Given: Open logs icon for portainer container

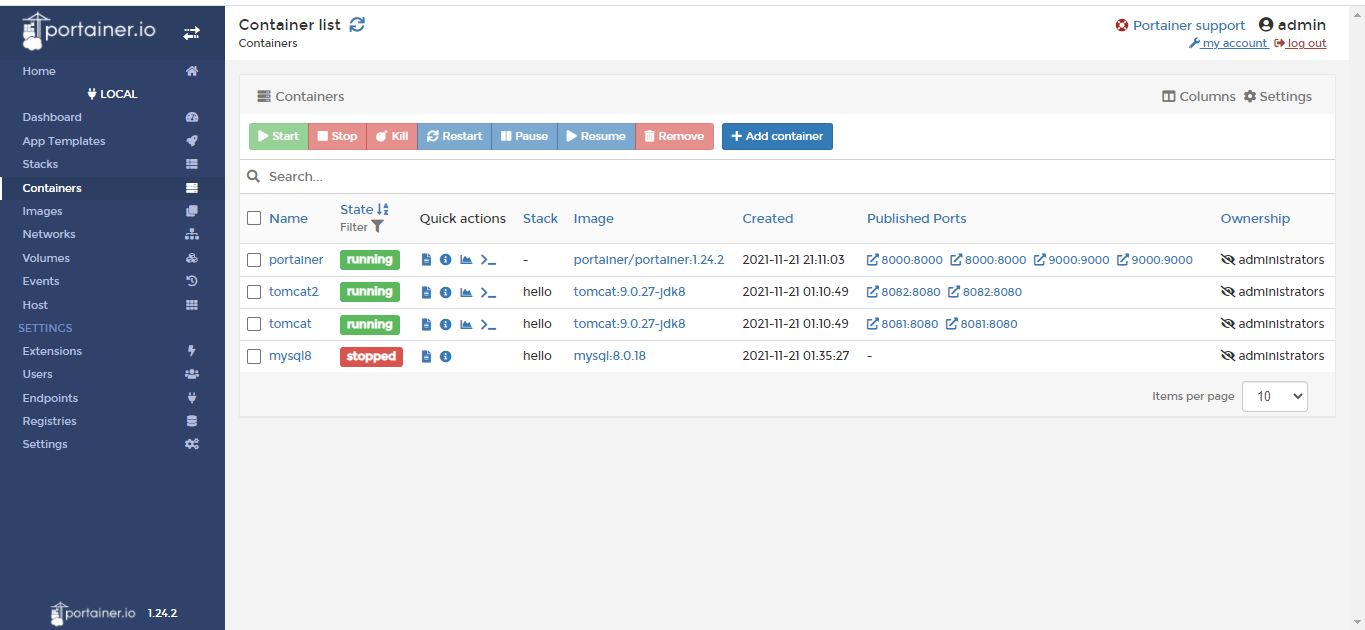Looking at the screenshot, I should tap(426, 260).
